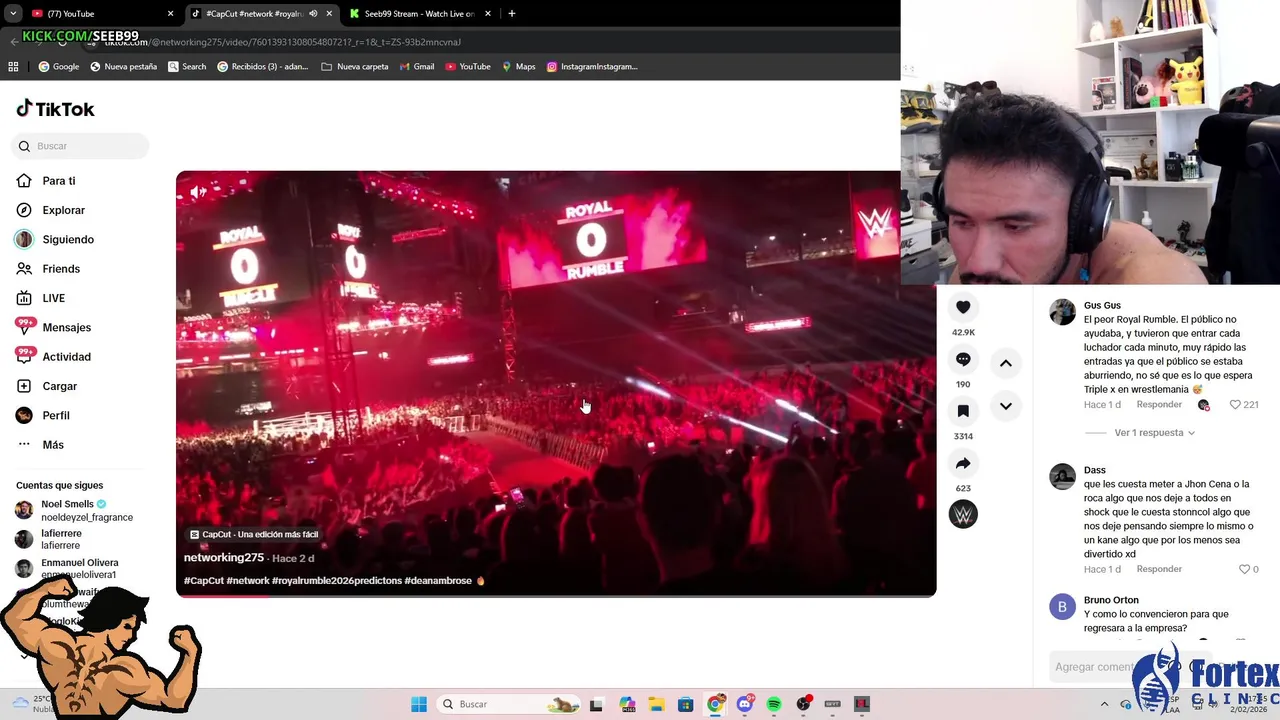Viewport: 1280px width, 720px height.
Task: Open Discord from the taskbar
Action: point(744,704)
